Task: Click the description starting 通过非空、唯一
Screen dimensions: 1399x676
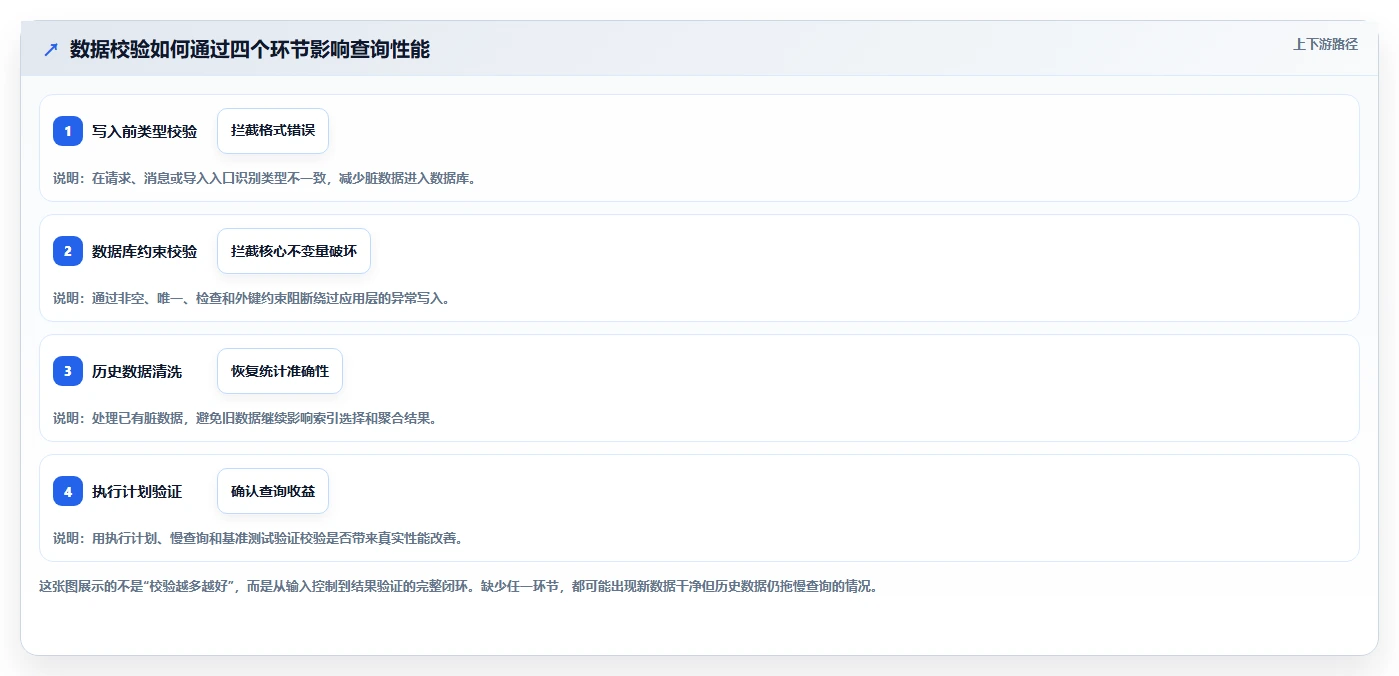Action: [252, 298]
